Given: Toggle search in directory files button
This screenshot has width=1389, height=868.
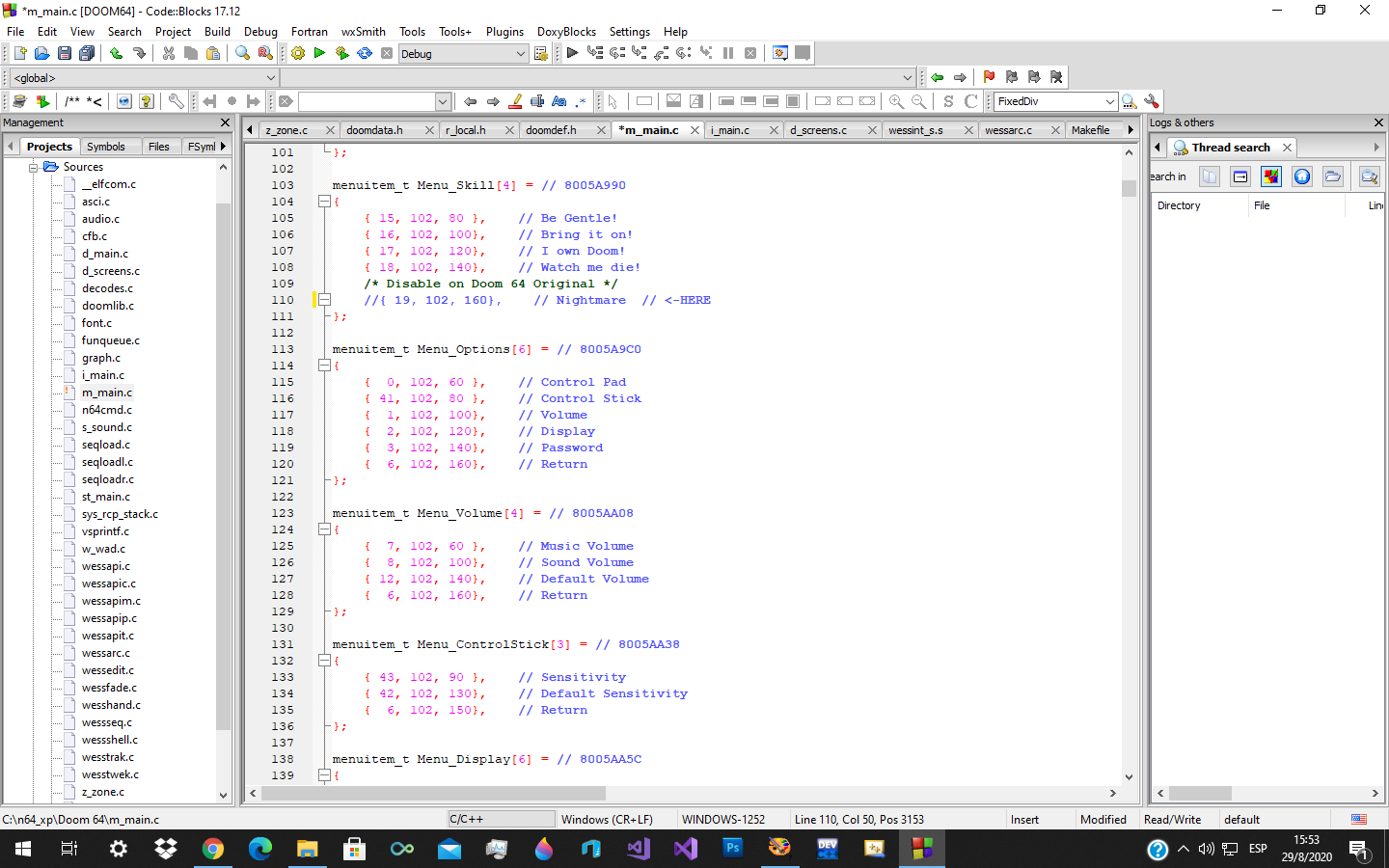Looking at the screenshot, I should coord(1333,176).
